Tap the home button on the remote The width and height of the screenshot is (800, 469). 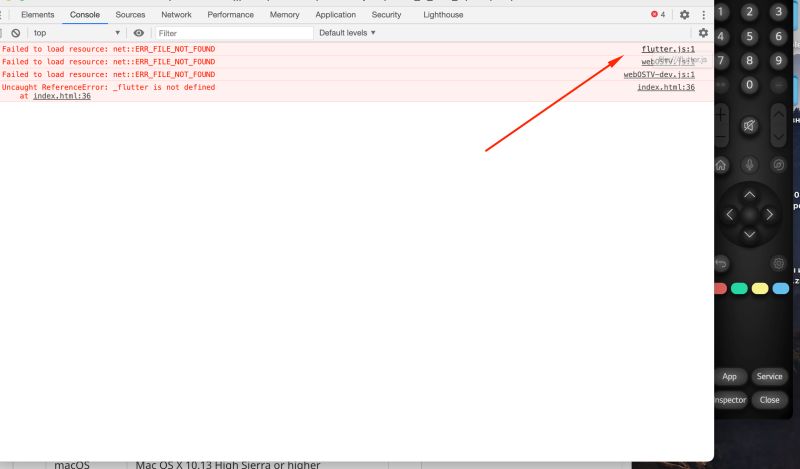pos(720,165)
